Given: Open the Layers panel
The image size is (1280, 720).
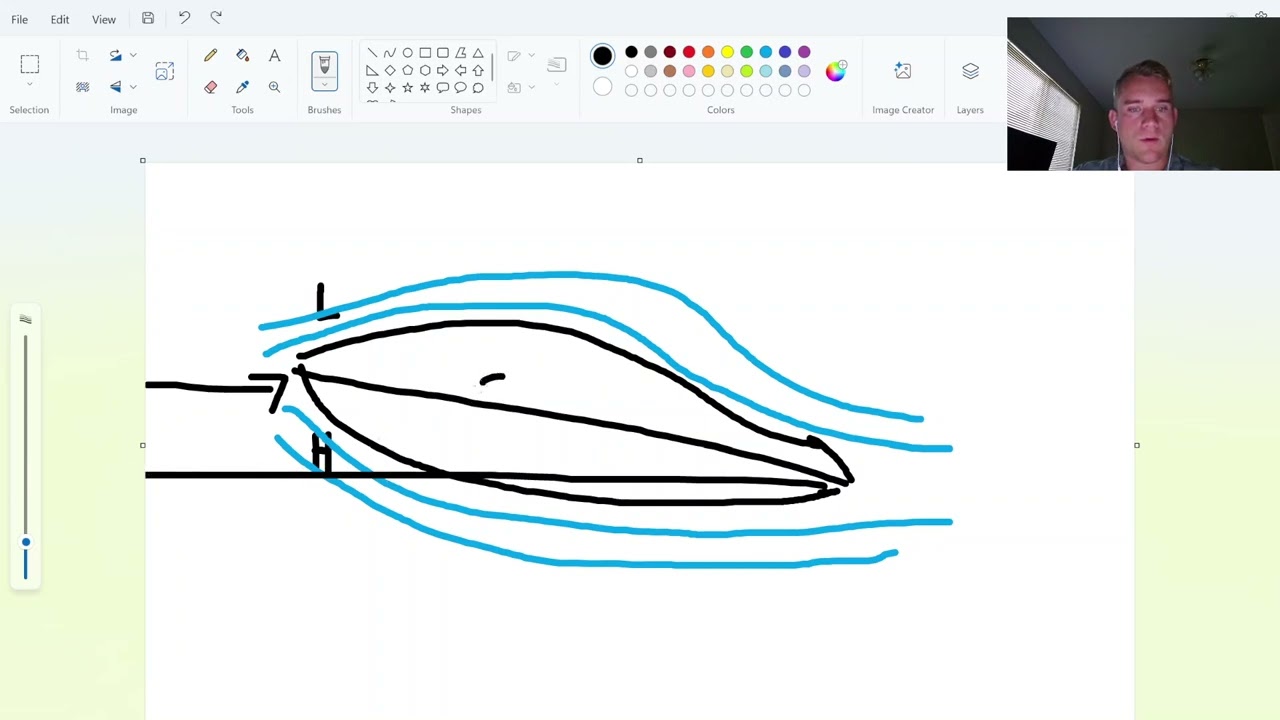Looking at the screenshot, I should pos(970,71).
